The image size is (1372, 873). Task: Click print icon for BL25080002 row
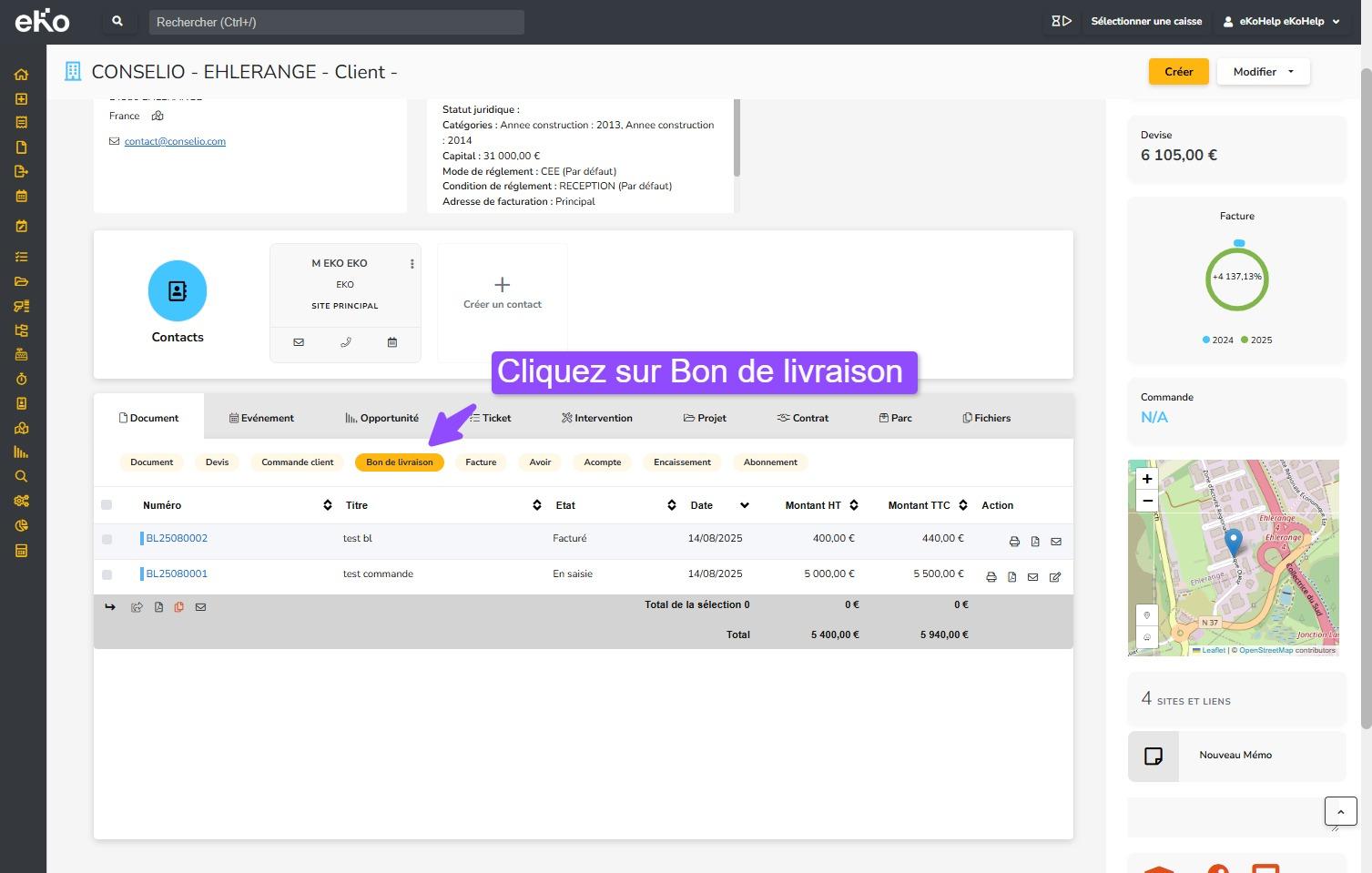tap(1014, 542)
